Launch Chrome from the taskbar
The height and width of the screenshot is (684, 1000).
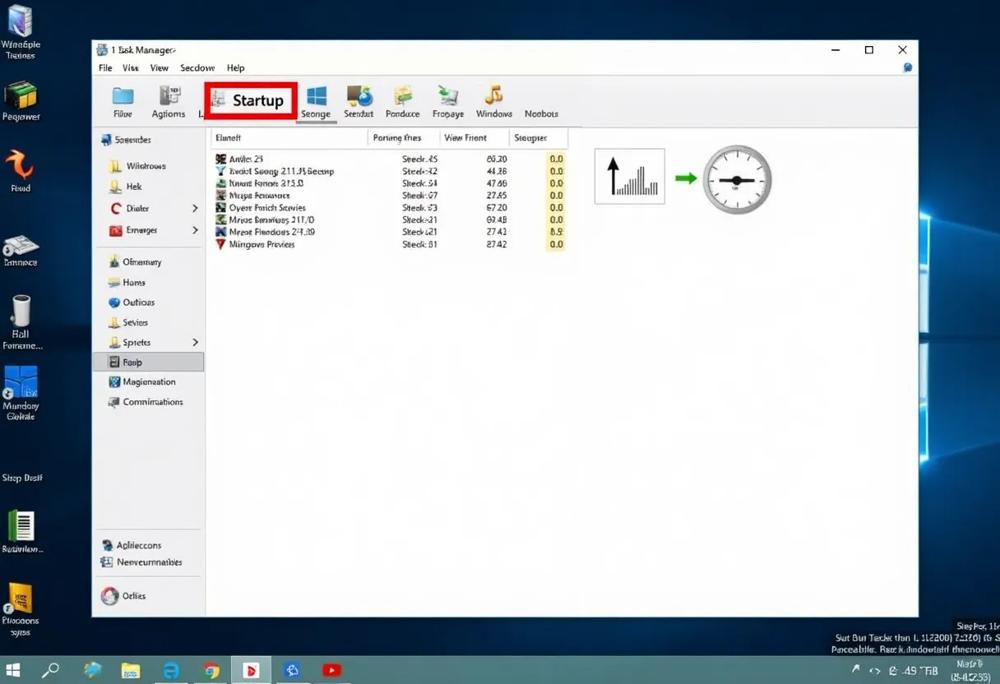212,671
